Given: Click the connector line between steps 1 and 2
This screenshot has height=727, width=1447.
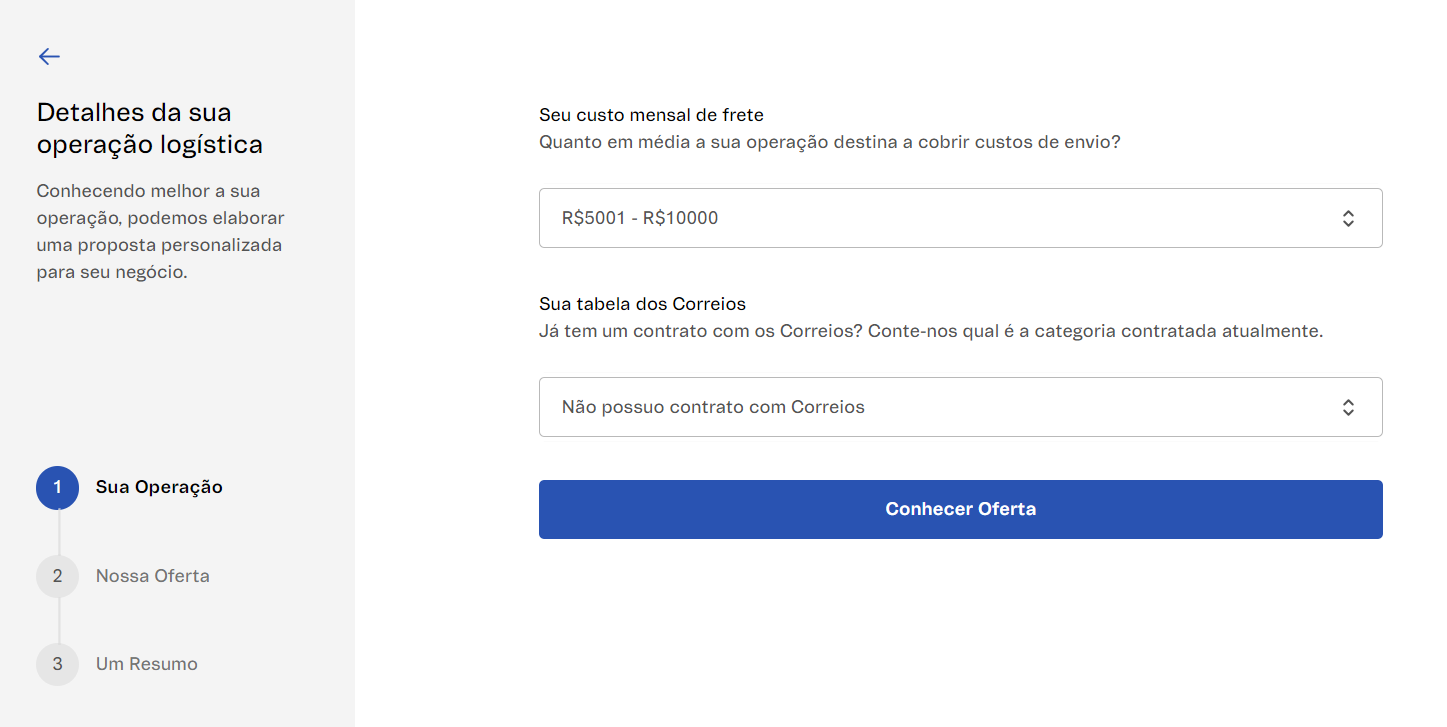Looking at the screenshot, I should [x=58, y=532].
